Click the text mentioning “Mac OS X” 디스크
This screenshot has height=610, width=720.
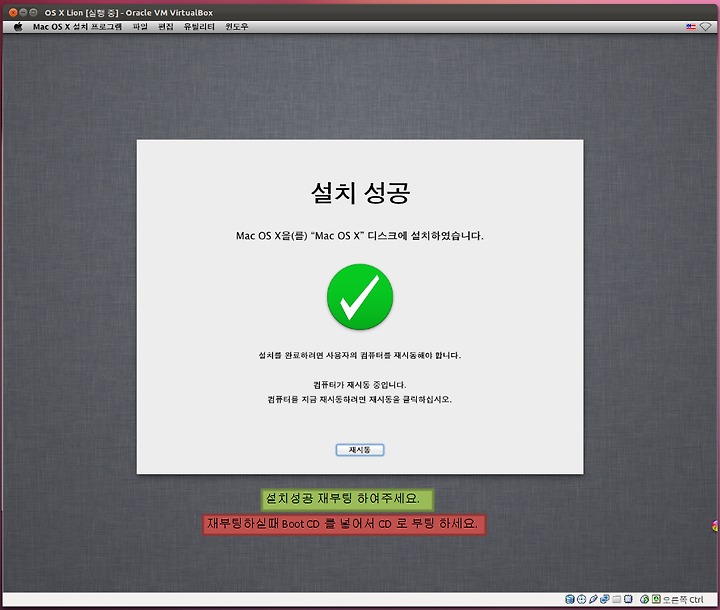[360, 236]
